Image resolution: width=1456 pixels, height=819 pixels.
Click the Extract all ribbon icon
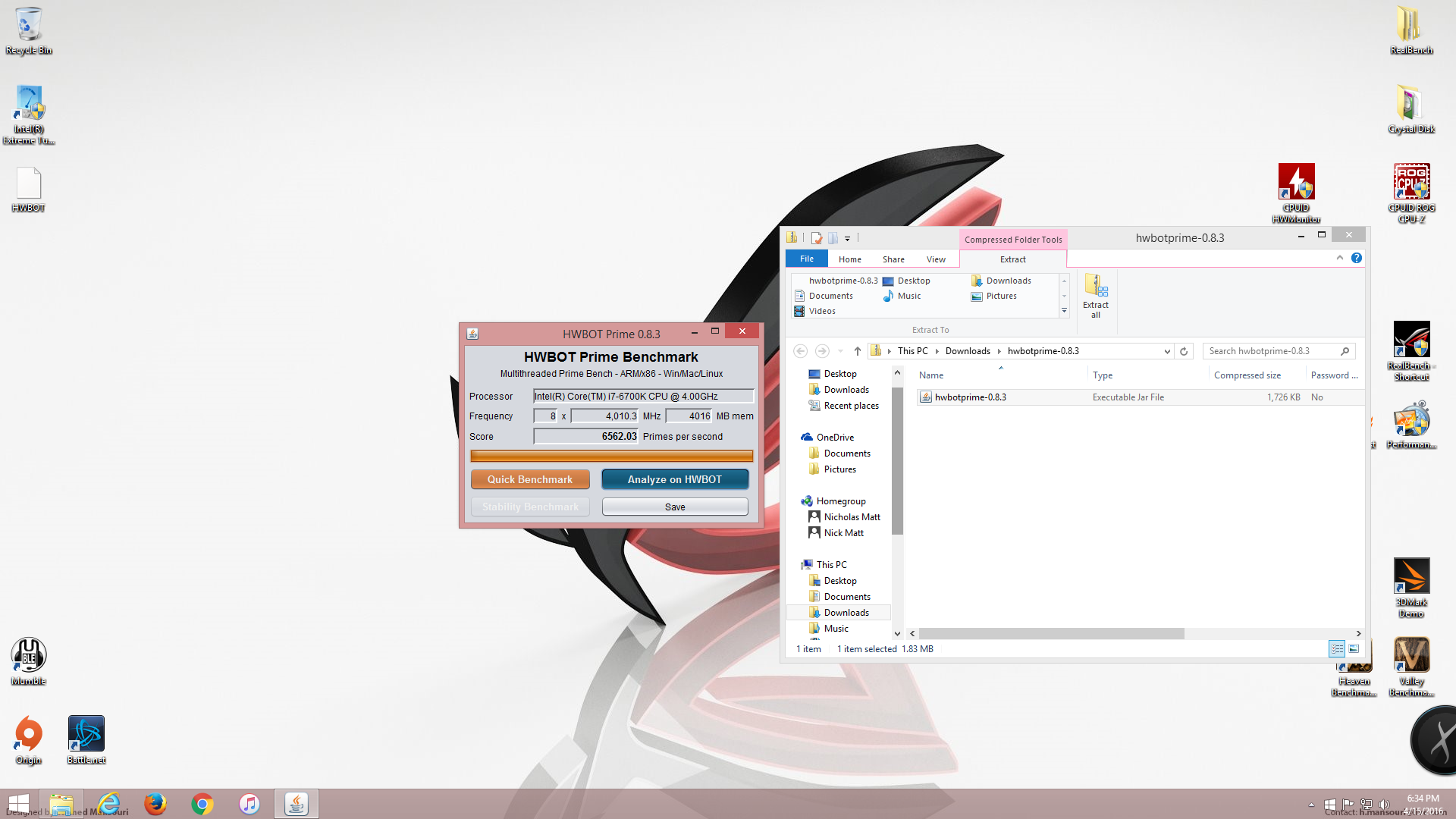[x=1095, y=296]
